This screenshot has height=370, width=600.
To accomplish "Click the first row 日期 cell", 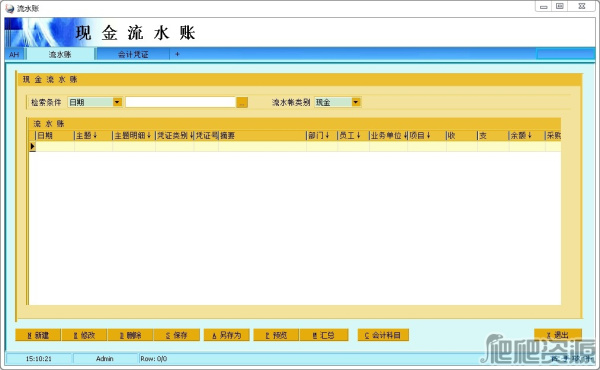I will (x=55, y=146).
